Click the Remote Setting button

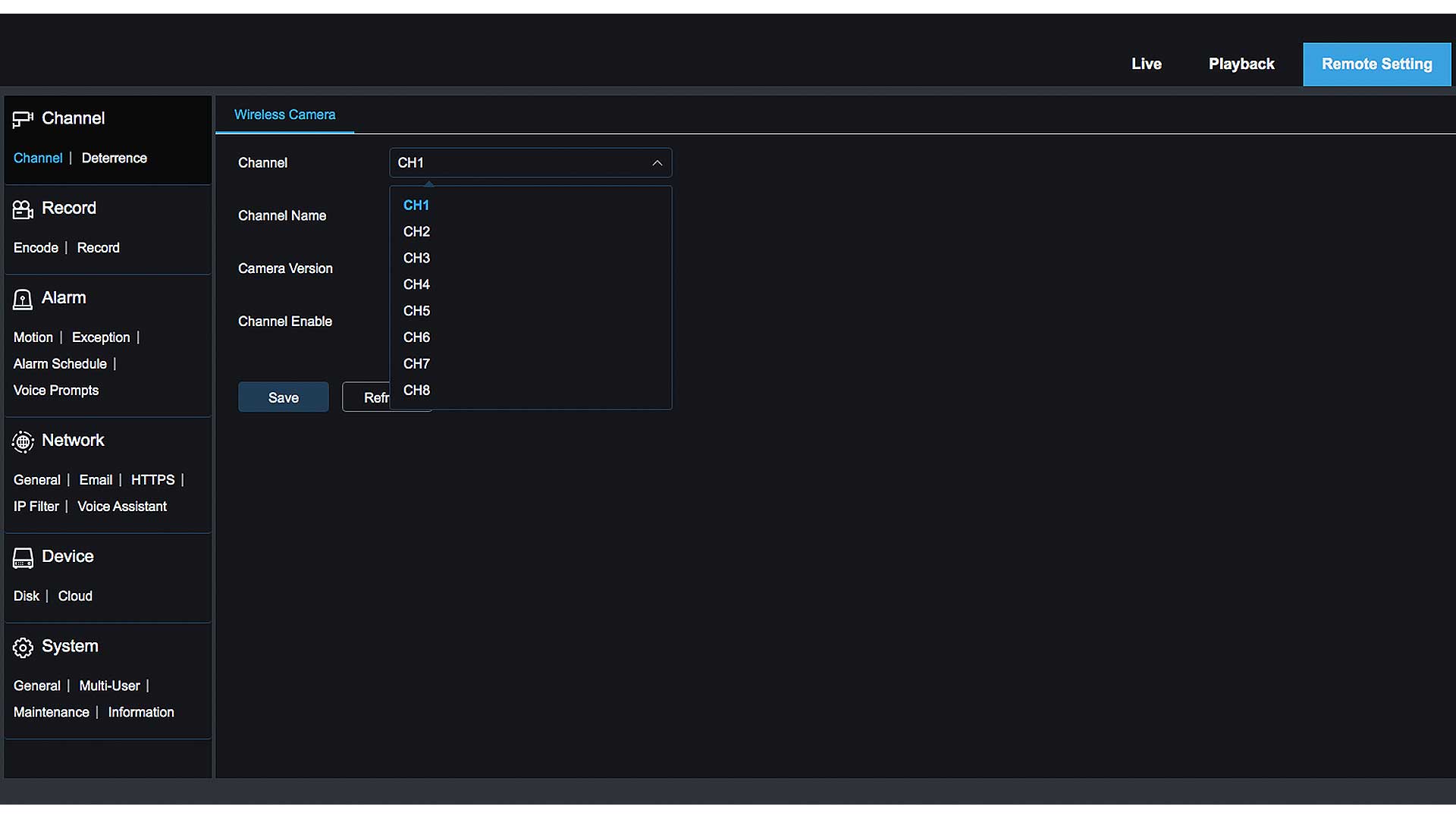click(x=1376, y=64)
